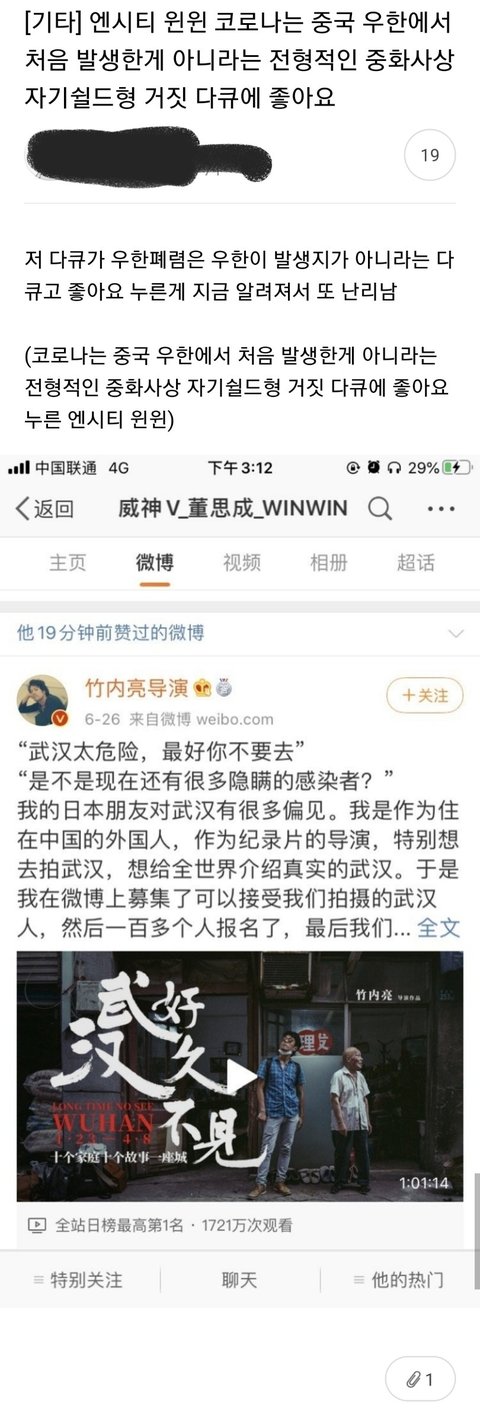Viewport: 480px width, 1427px height.
Task: Tap the 19 comment count bubble
Action: (x=429, y=155)
